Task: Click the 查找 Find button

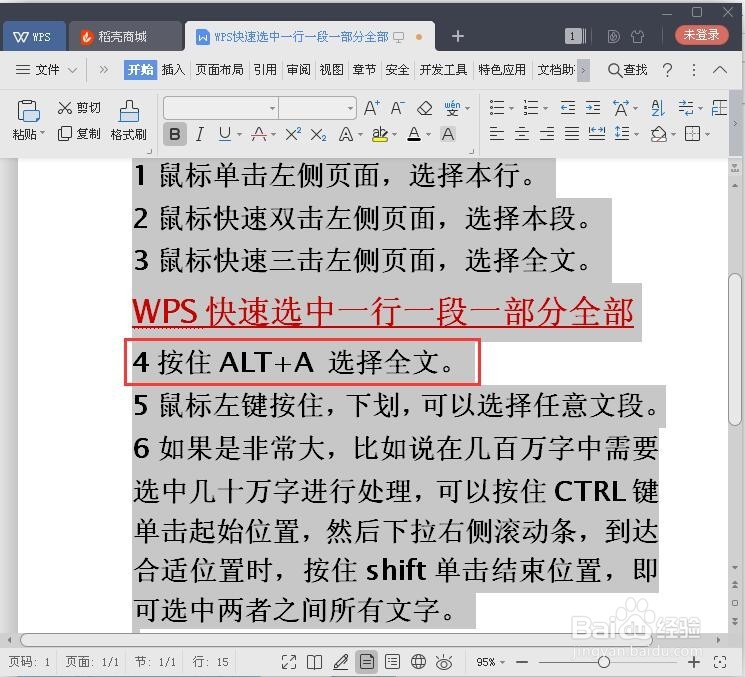Action: point(628,70)
